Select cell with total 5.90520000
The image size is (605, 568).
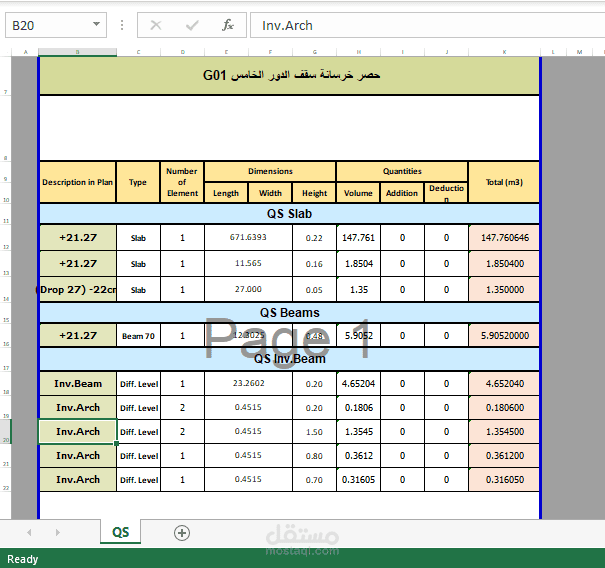click(x=504, y=336)
